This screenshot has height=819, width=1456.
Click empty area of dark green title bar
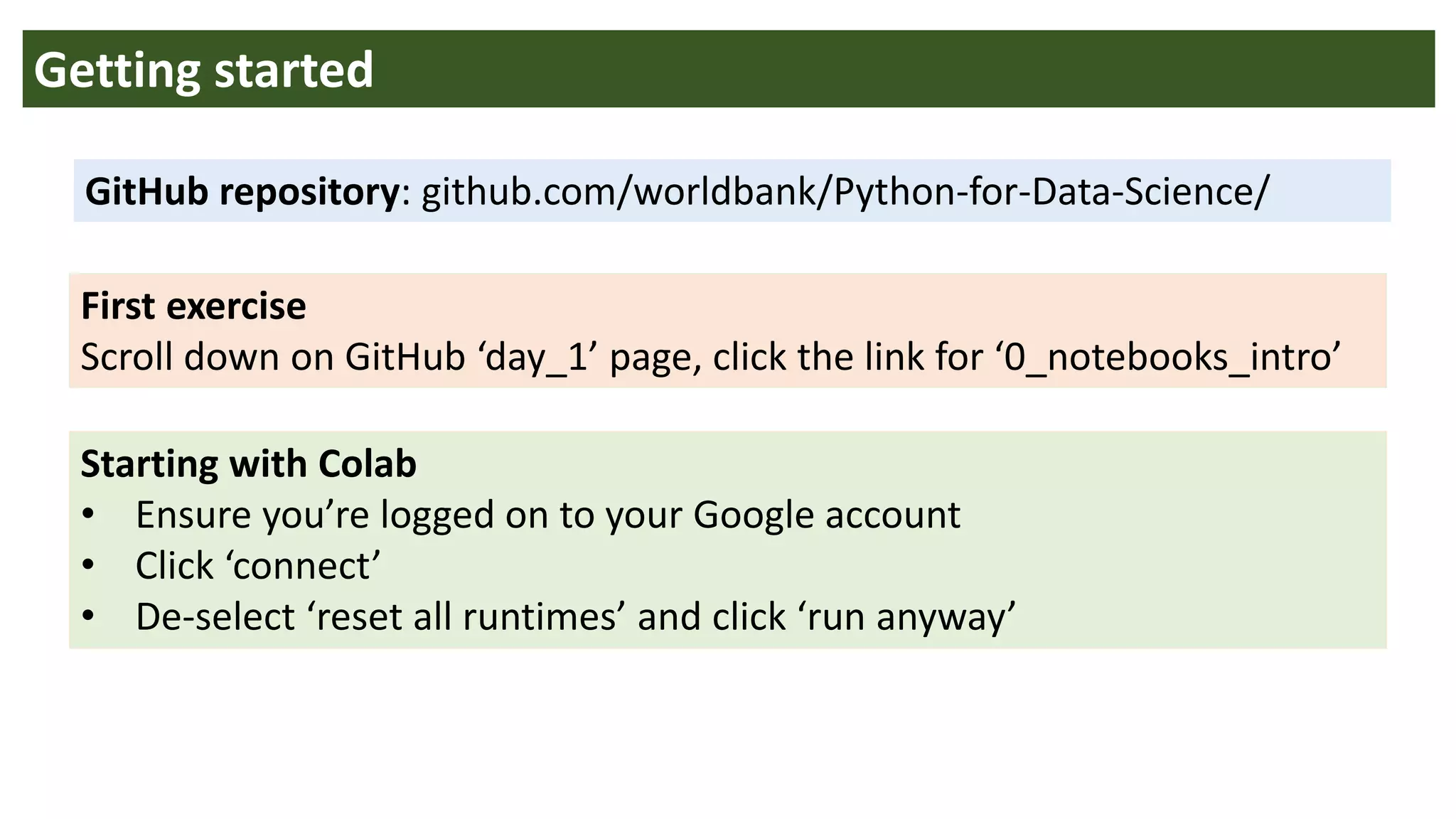point(924,70)
